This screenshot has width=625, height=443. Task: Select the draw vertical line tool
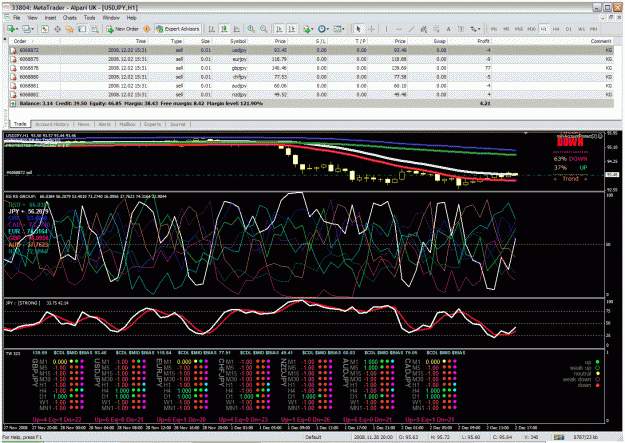pos(386,29)
